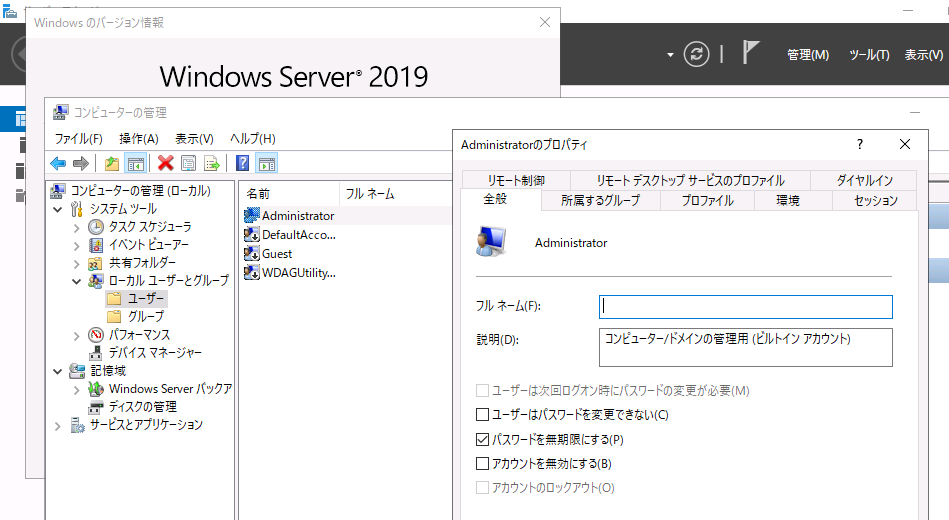Click the 説明(D) description field
Viewport: 949px width, 520px height.
click(746, 347)
